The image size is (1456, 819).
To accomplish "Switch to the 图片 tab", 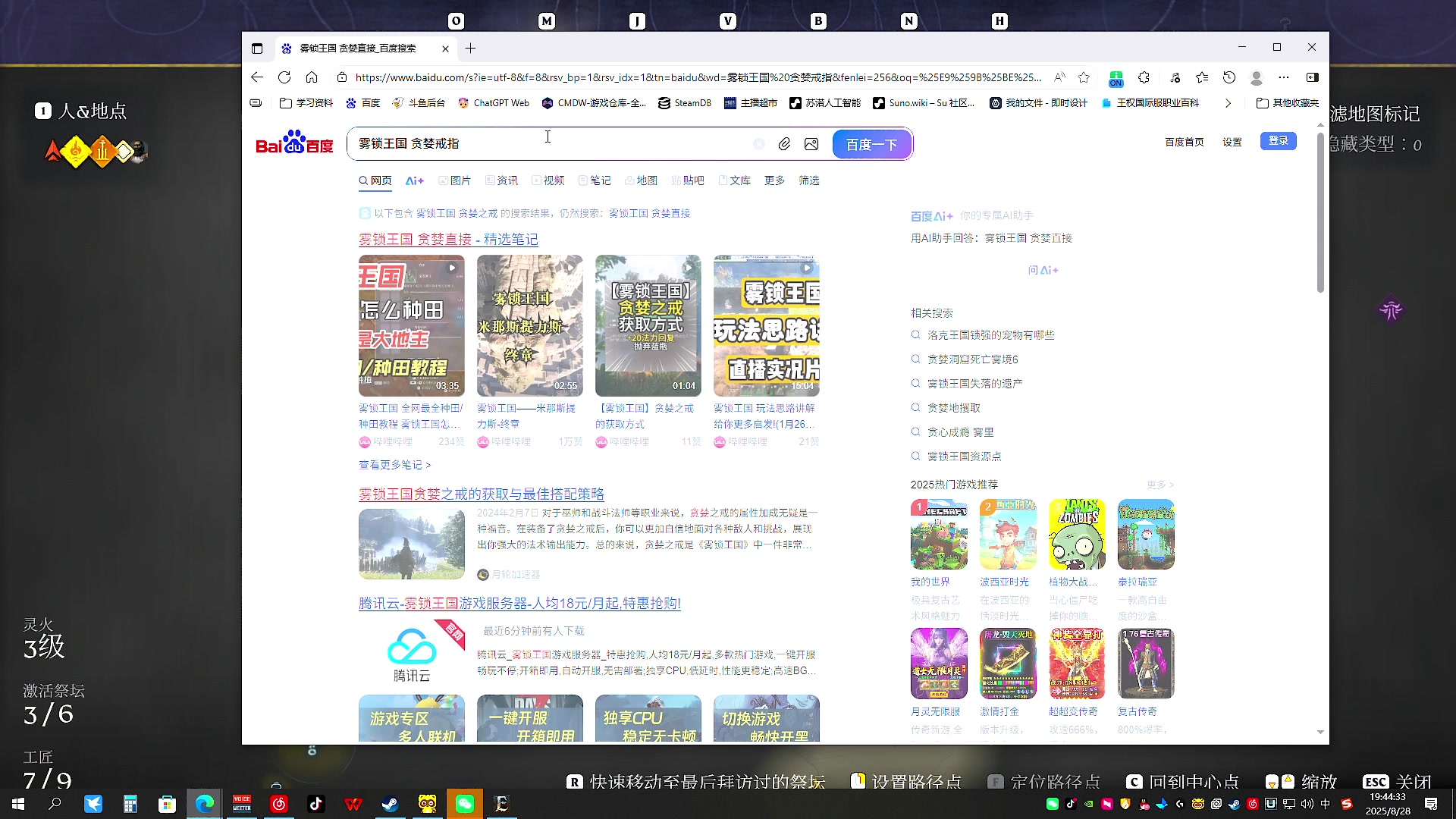I will pyautogui.click(x=455, y=180).
